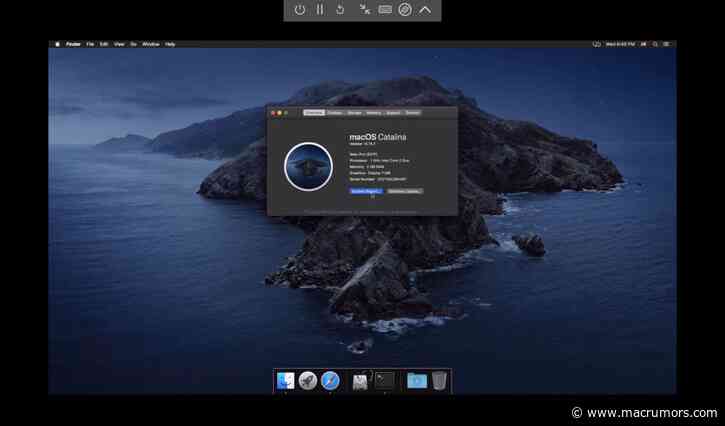Image resolution: width=725 pixels, height=426 pixels.
Task: Click the System Report button
Action: [x=366, y=191]
